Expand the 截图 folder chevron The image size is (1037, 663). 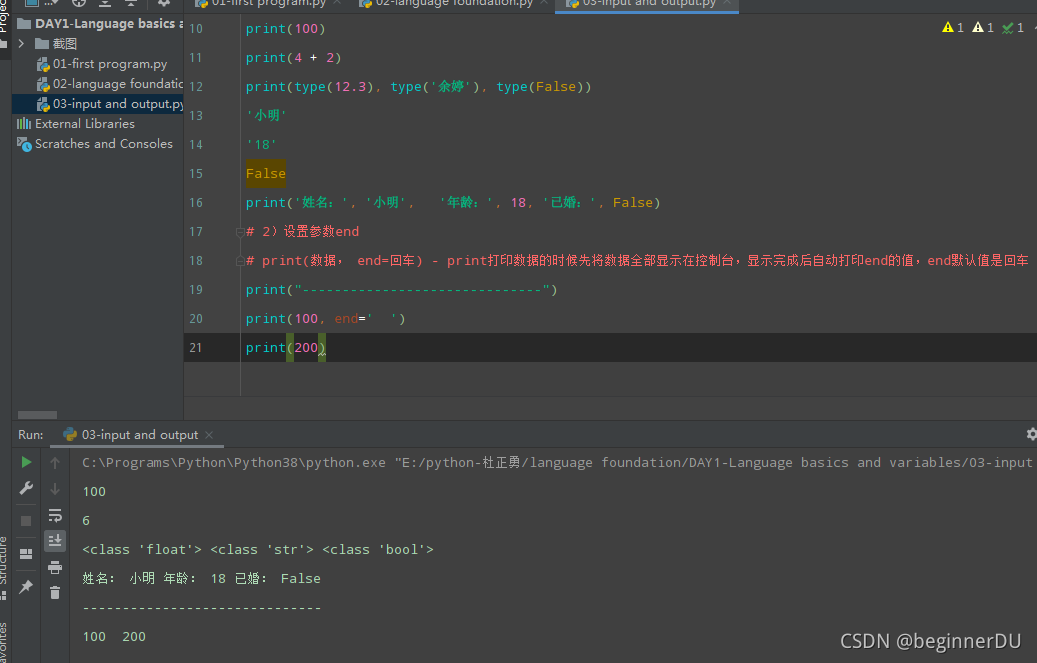[21, 44]
